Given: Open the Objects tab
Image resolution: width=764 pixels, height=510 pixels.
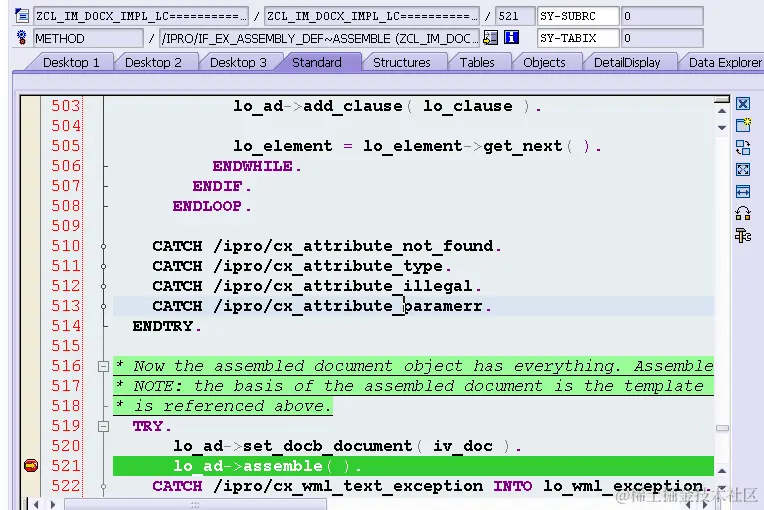Looking at the screenshot, I should pos(544,63).
